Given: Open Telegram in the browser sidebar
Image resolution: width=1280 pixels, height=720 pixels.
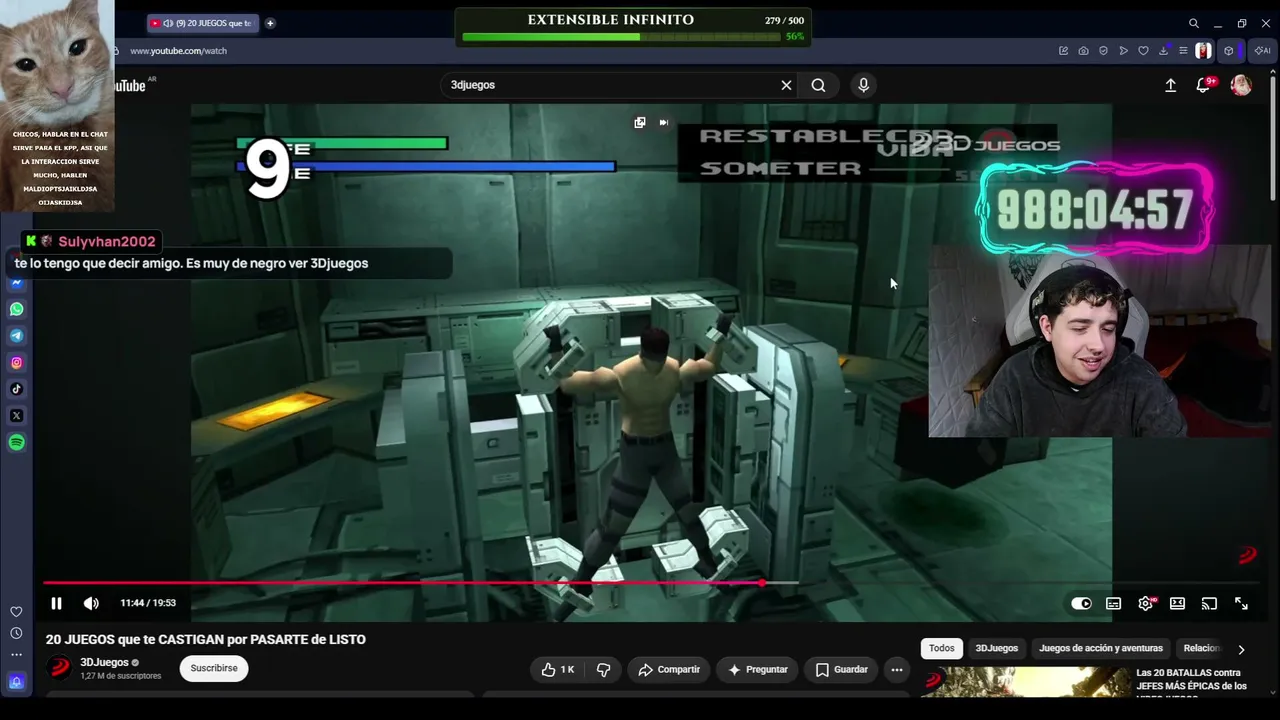Looking at the screenshot, I should 16,336.
